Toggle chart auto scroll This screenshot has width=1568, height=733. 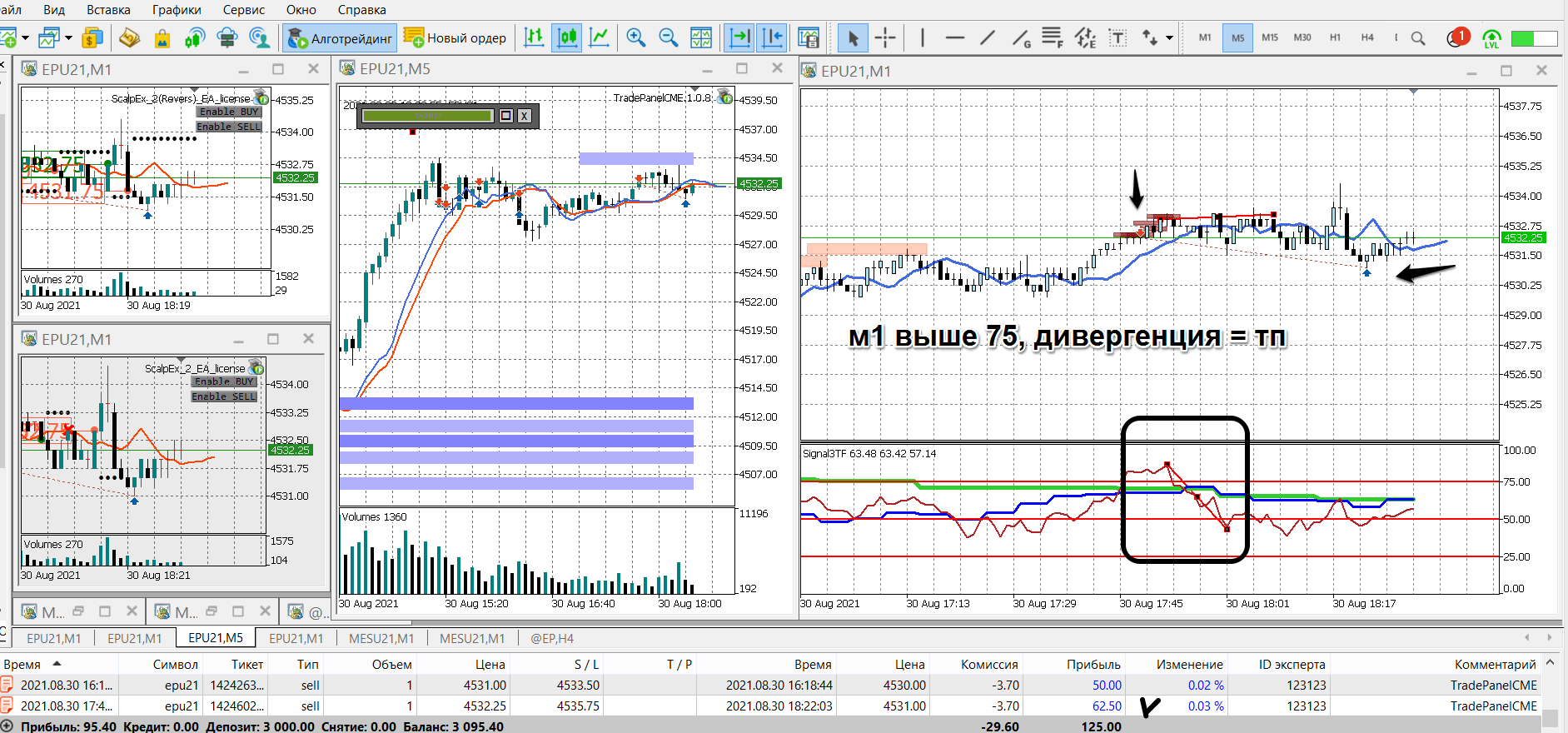[739, 37]
